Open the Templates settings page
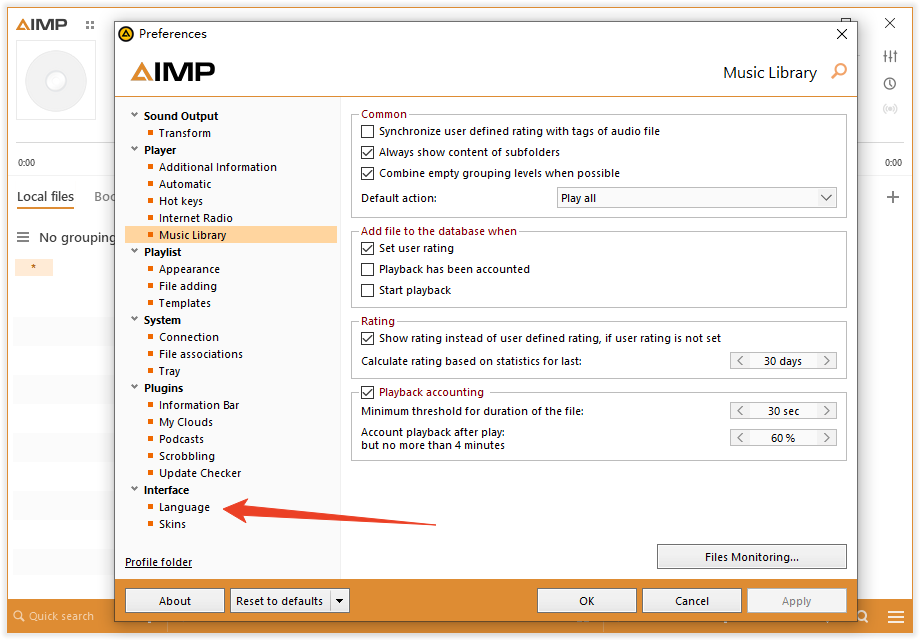 tap(184, 303)
